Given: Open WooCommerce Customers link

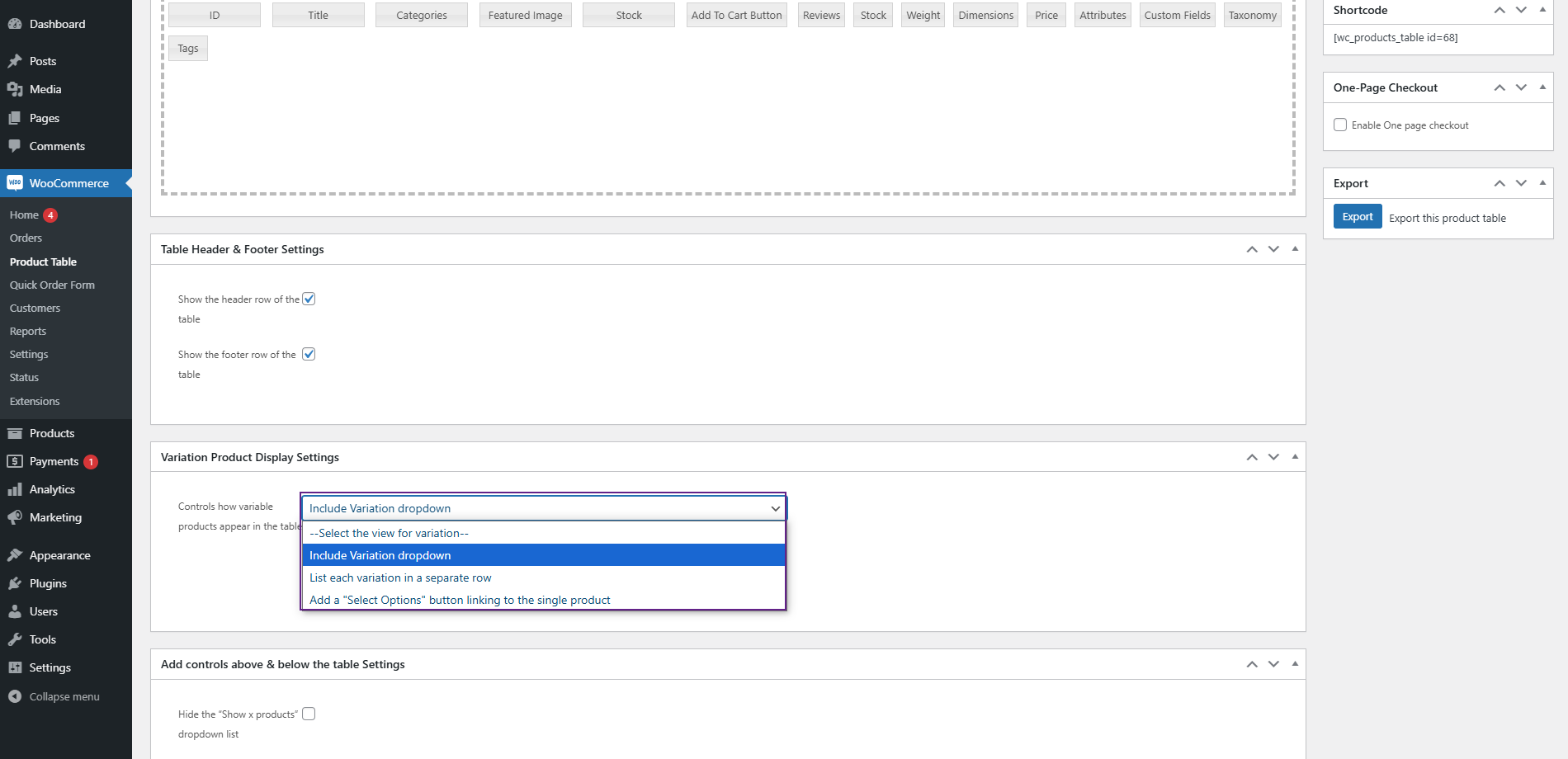Looking at the screenshot, I should coord(35,308).
